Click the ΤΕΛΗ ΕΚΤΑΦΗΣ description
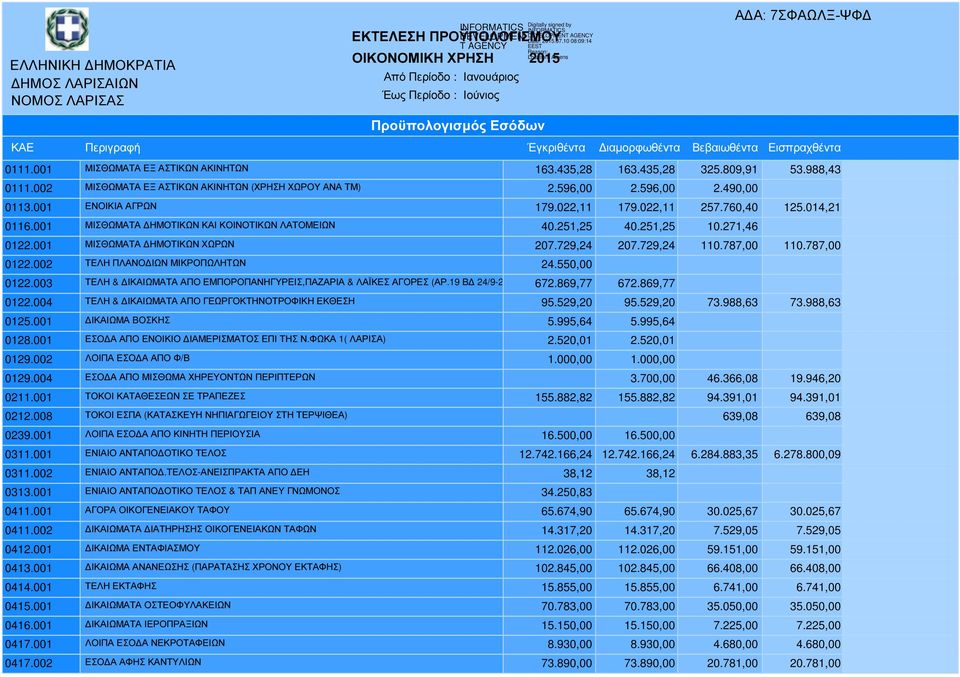Image resolution: width=960 pixels, height=677 pixels. (x=121, y=586)
